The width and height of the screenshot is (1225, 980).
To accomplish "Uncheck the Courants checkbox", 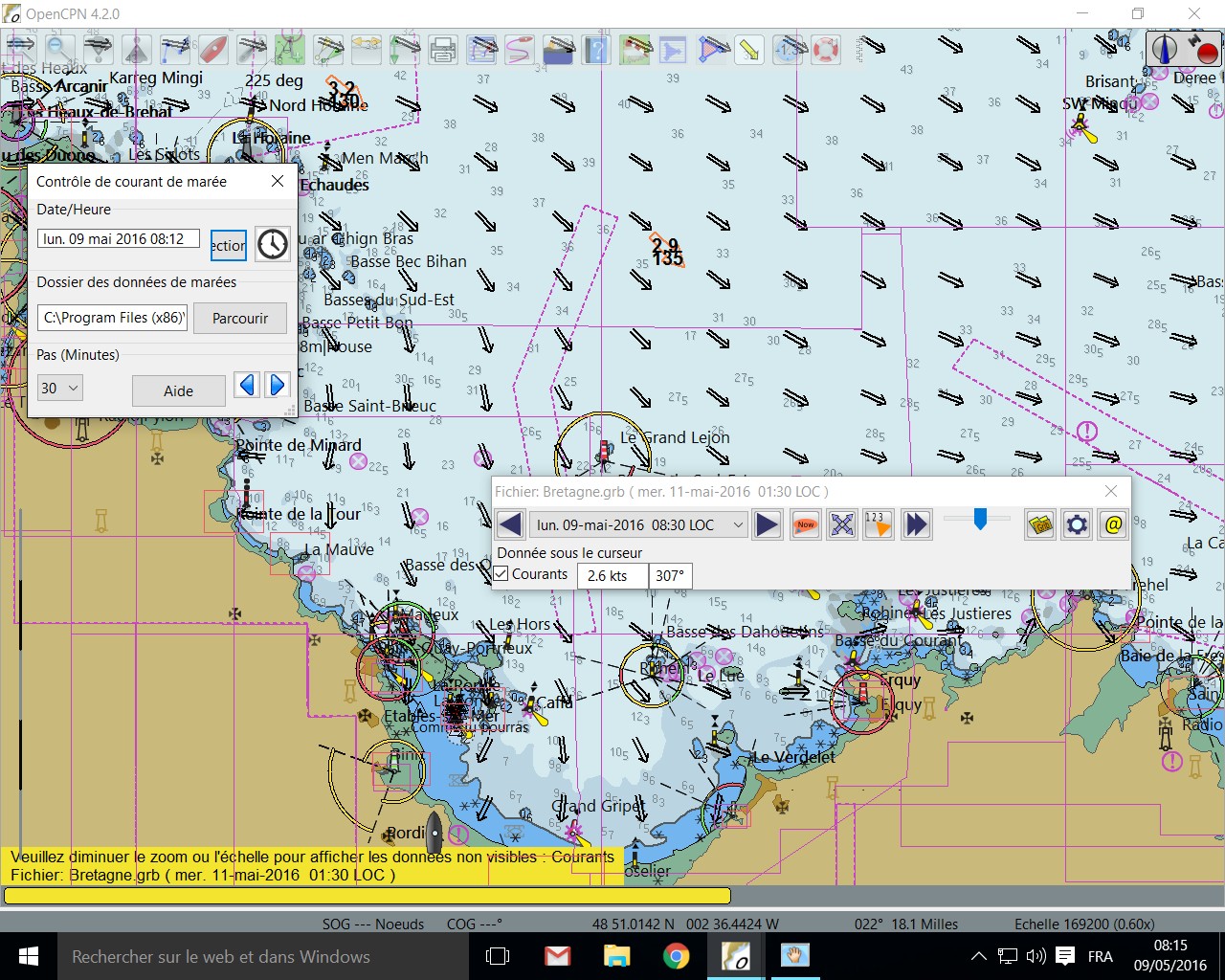I will [x=501, y=574].
